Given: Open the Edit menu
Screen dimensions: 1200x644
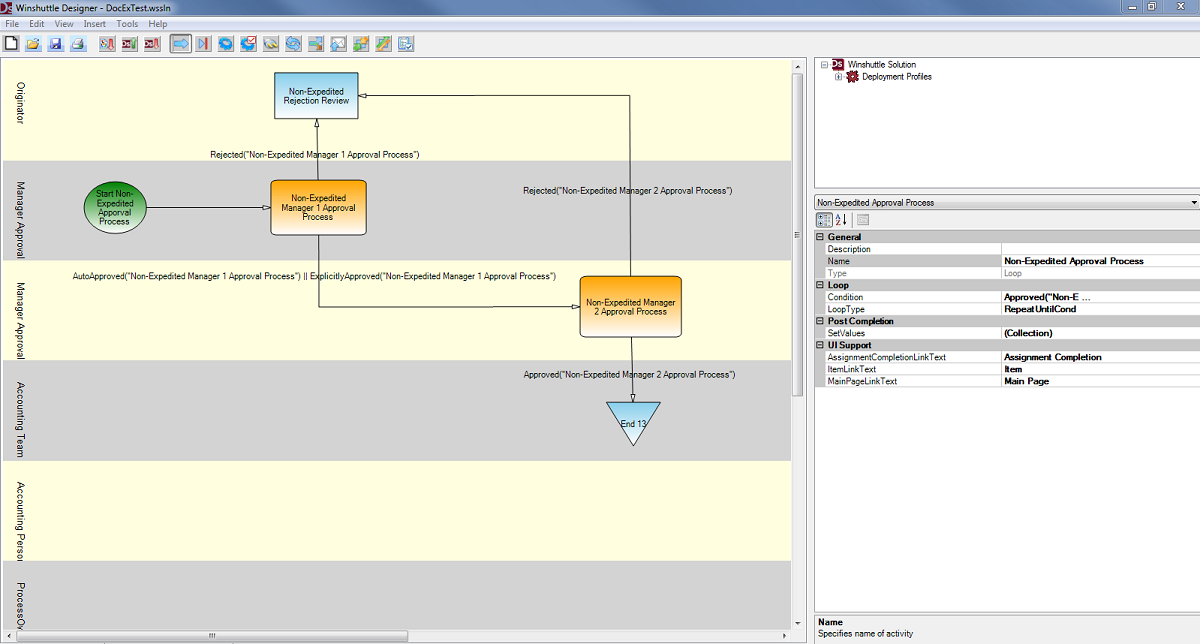Looking at the screenshot, I should coord(37,23).
